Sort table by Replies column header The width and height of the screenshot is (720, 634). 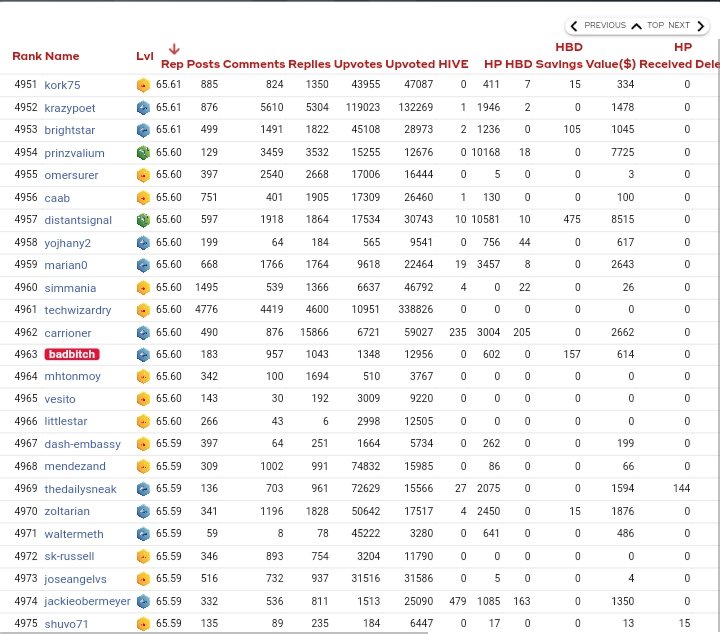point(309,64)
